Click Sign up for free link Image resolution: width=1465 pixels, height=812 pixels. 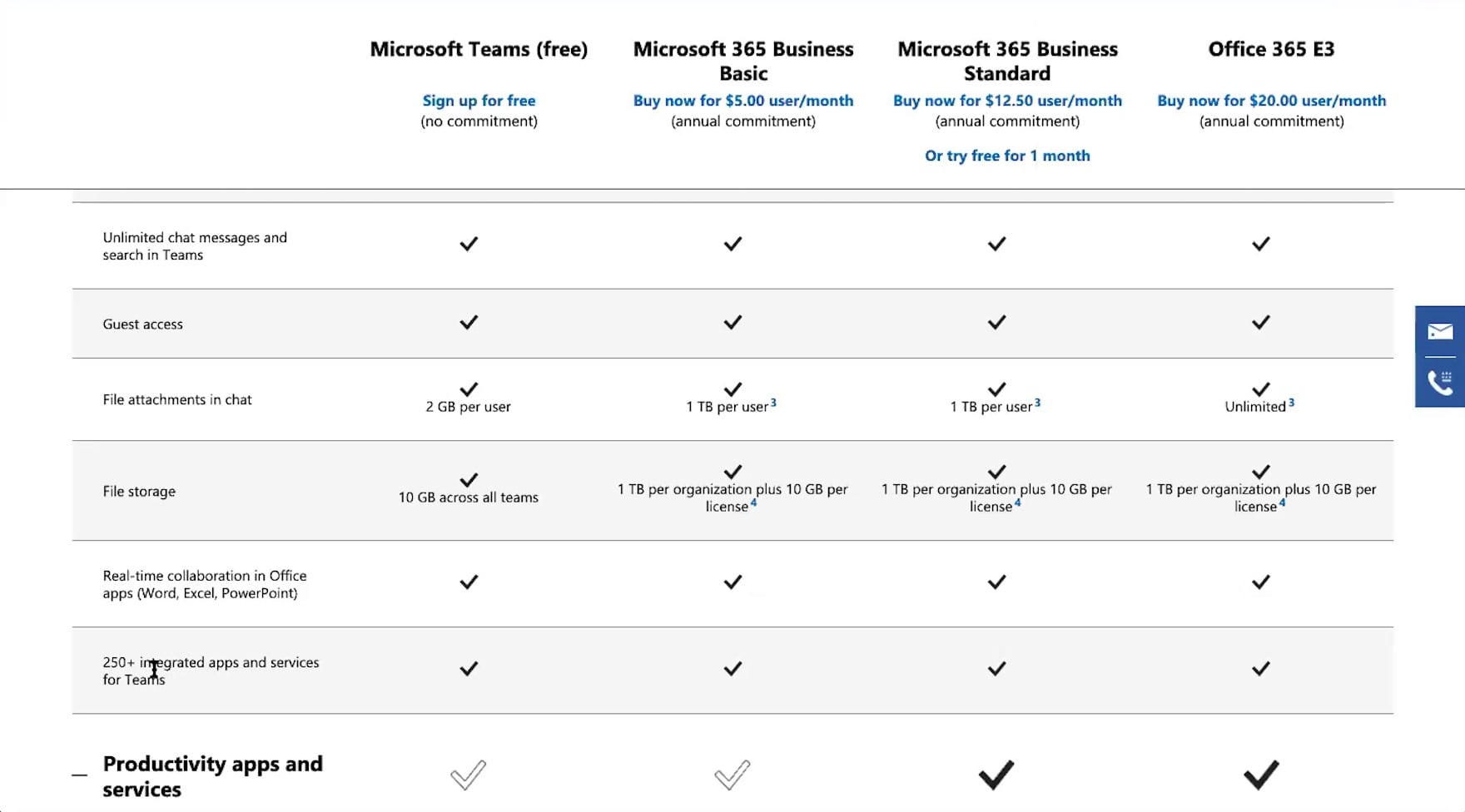point(479,101)
